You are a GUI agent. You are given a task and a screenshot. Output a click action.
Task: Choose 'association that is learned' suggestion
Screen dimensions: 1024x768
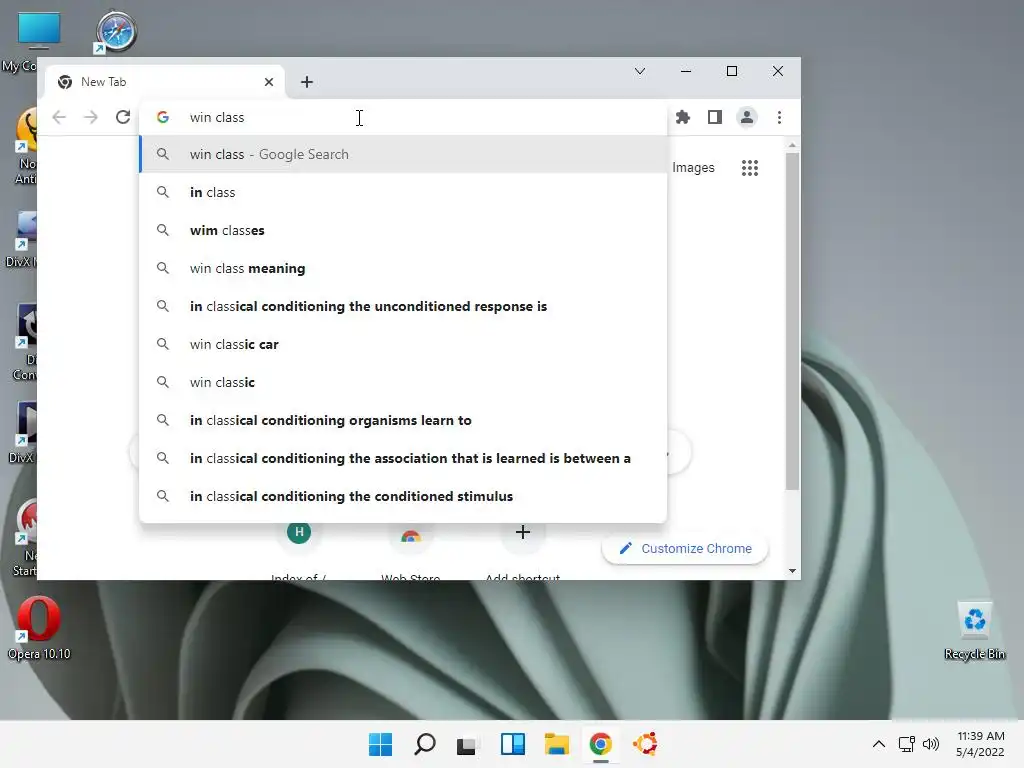point(403,458)
